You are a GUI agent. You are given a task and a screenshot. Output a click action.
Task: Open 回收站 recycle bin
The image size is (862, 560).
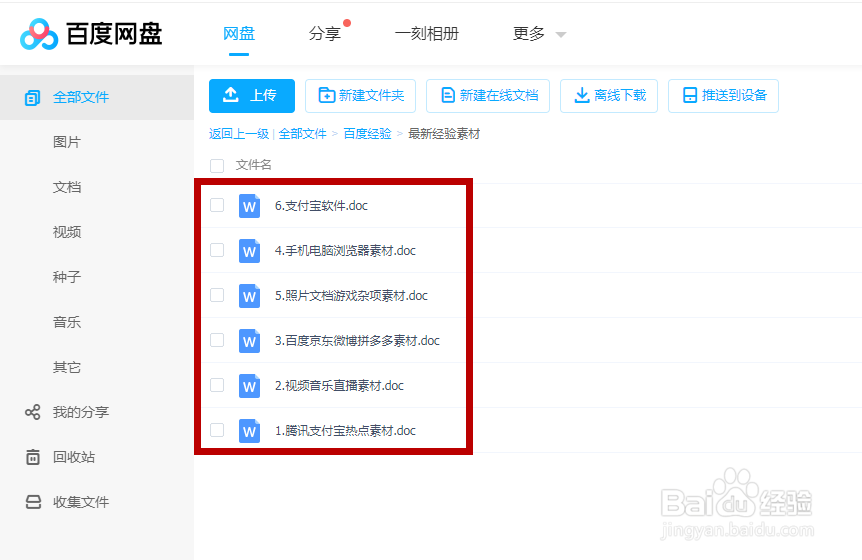pyautogui.click(x=74, y=457)
